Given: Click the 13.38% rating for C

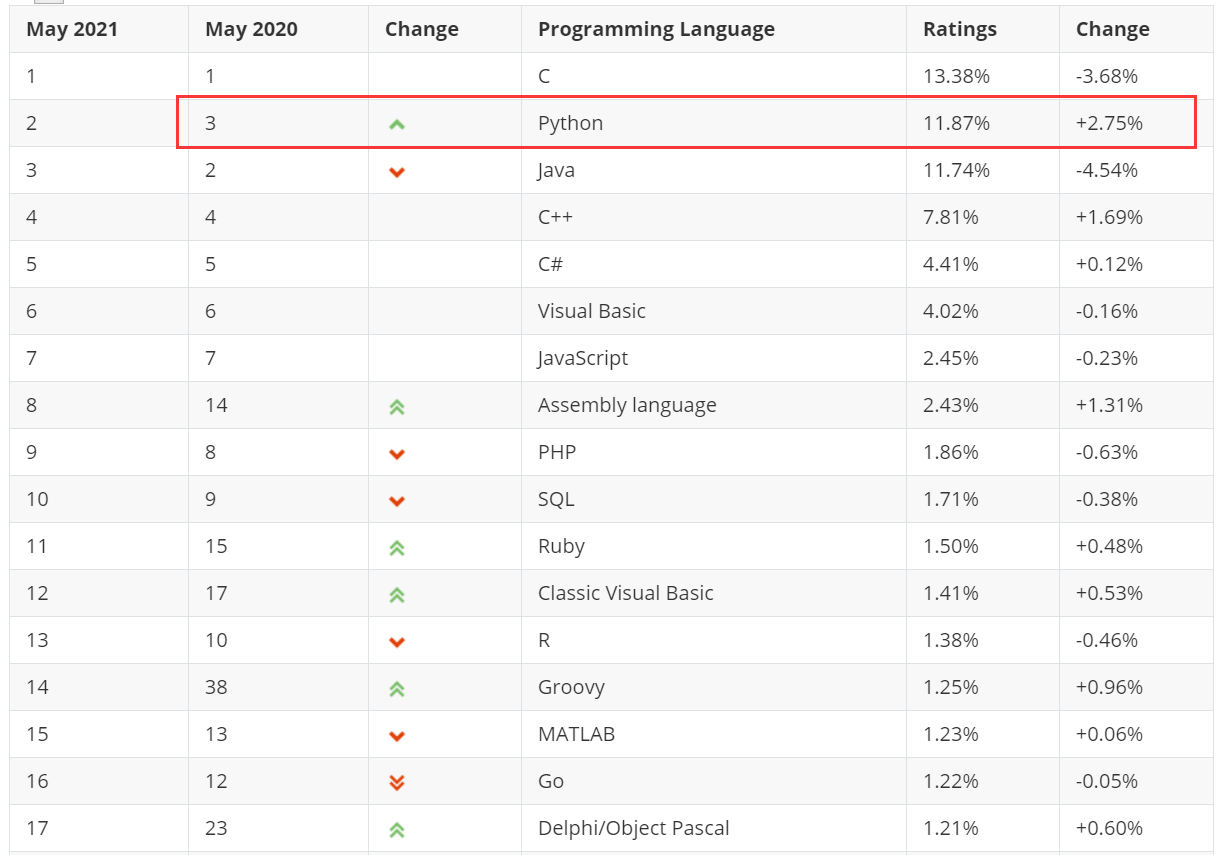Looking at the screenshot, I should pos(956,76).
